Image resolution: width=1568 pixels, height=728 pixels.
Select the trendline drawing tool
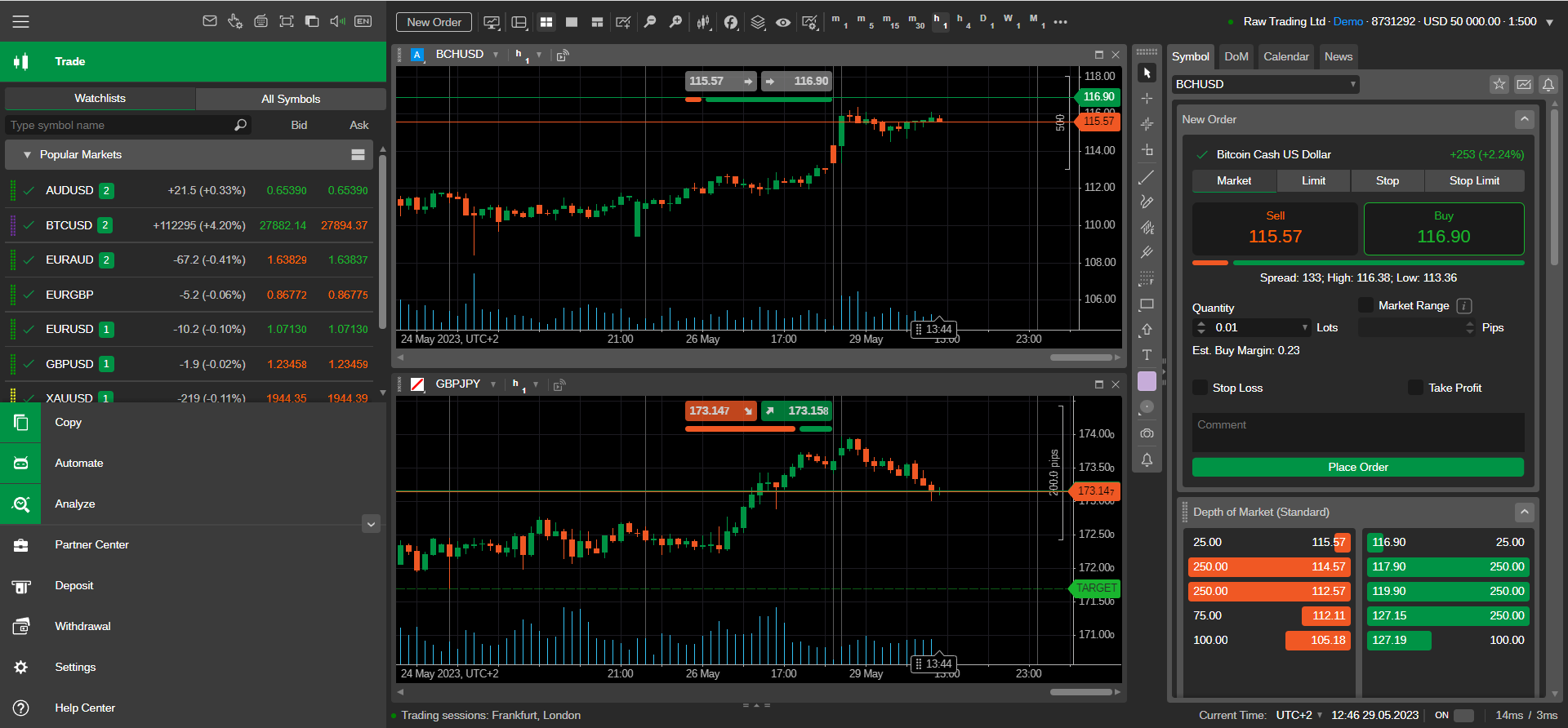point(1147,177)
